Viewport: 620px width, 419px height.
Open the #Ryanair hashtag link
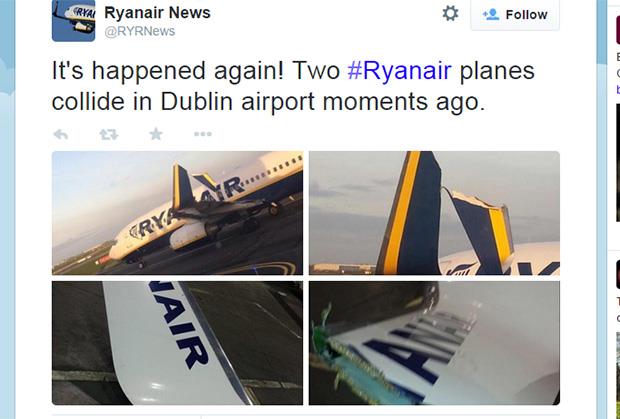click(x=399, y=71)
